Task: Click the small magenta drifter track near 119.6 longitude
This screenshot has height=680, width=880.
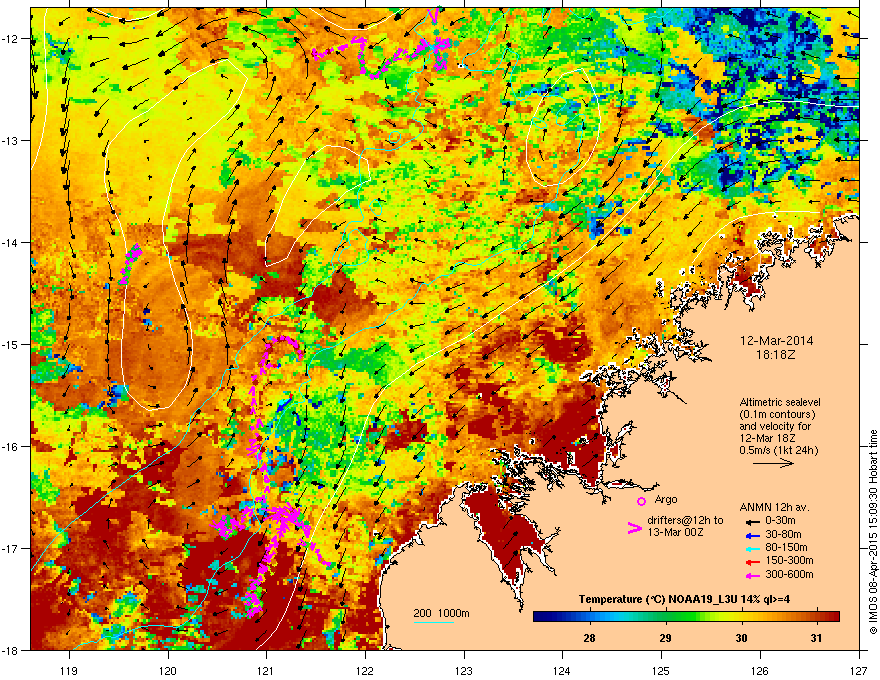Action: (x=131, y=263)
